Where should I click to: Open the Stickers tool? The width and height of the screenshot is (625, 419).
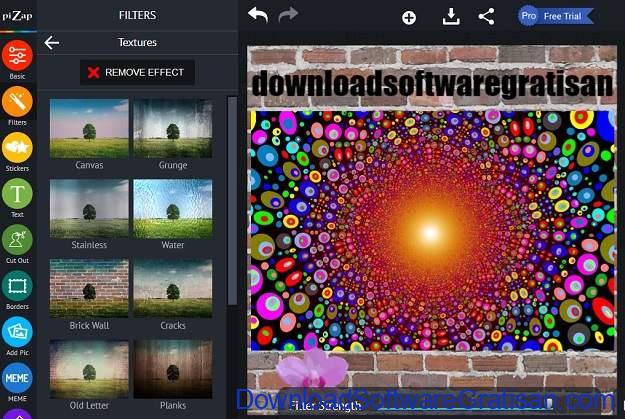[17, 149]
